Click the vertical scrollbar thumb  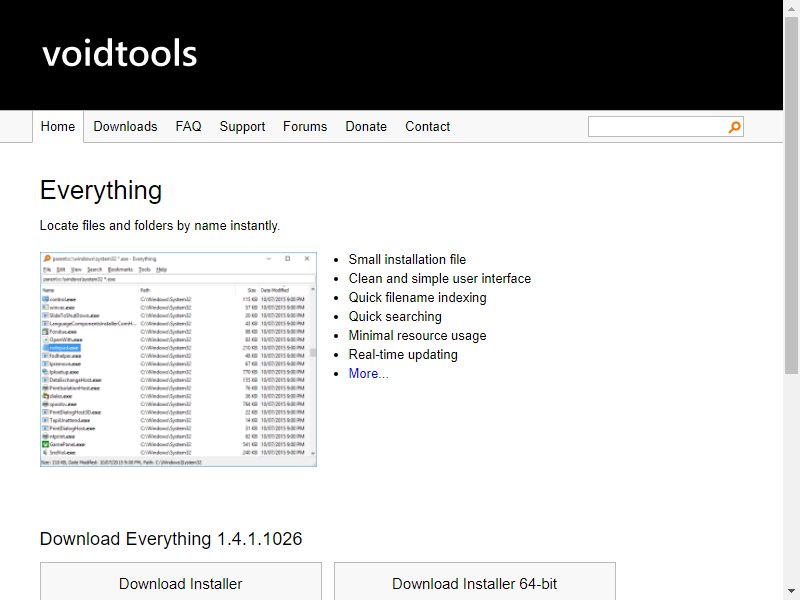pyautogui.click(x=791, y=196)
